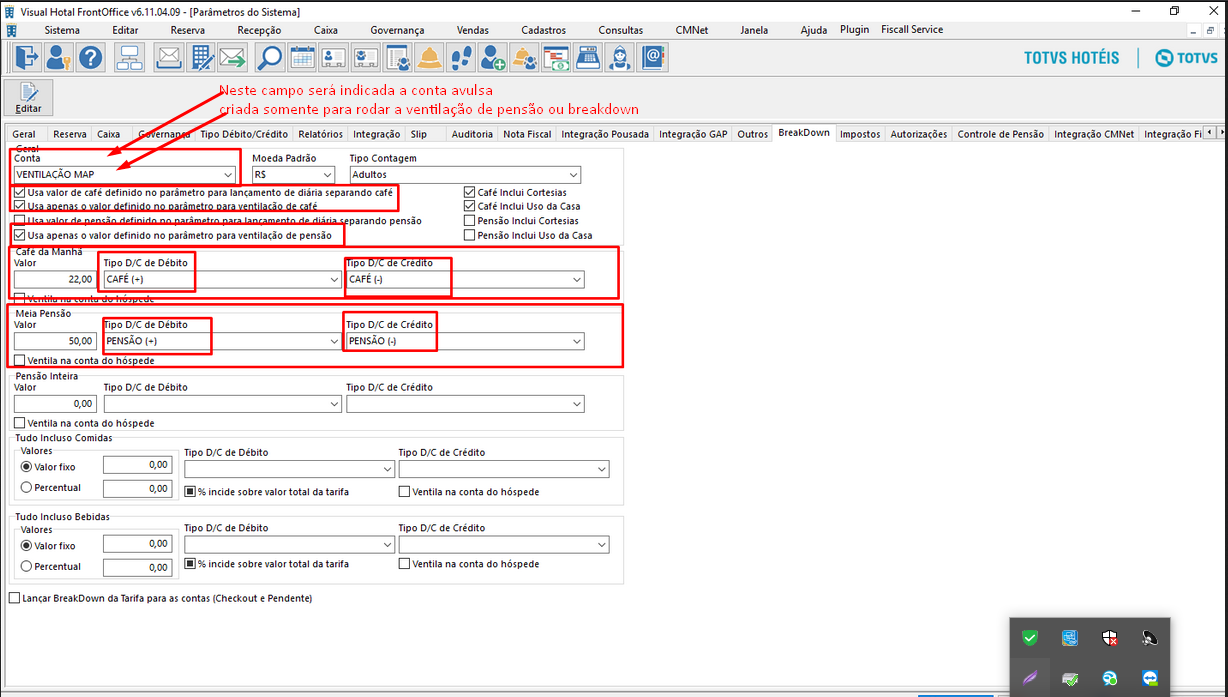
Task: Click the Editar button
Action: 28,98
